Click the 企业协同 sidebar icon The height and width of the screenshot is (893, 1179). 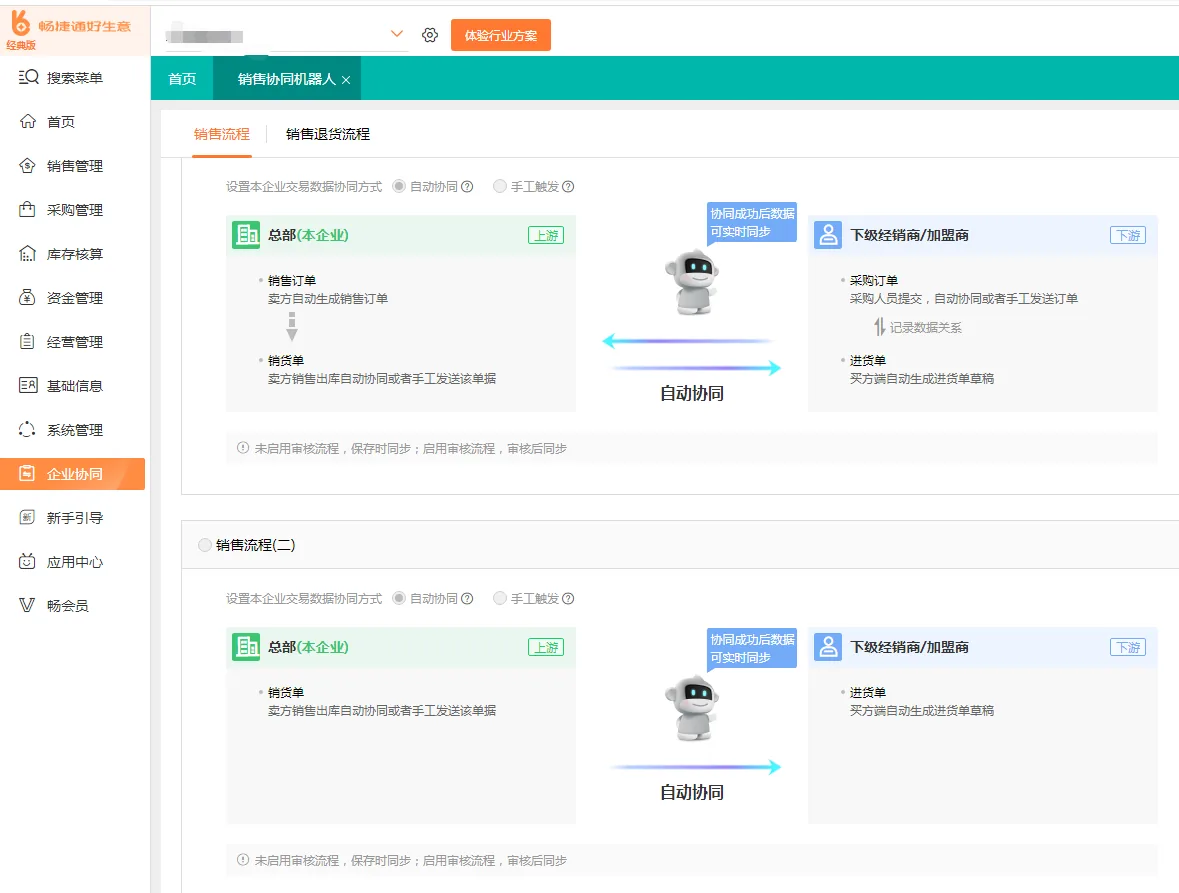(x=28, y=474)
